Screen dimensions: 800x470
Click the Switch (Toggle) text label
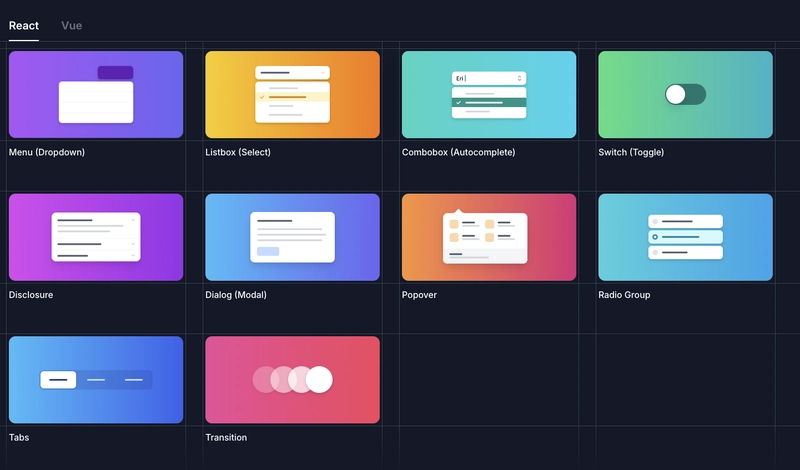(x=631, y=153)
